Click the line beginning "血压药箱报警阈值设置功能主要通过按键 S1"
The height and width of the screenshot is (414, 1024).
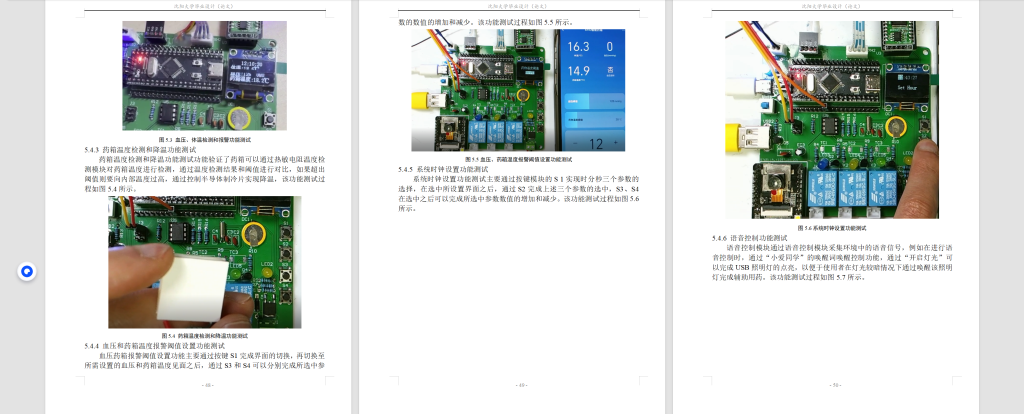(212, 356)
